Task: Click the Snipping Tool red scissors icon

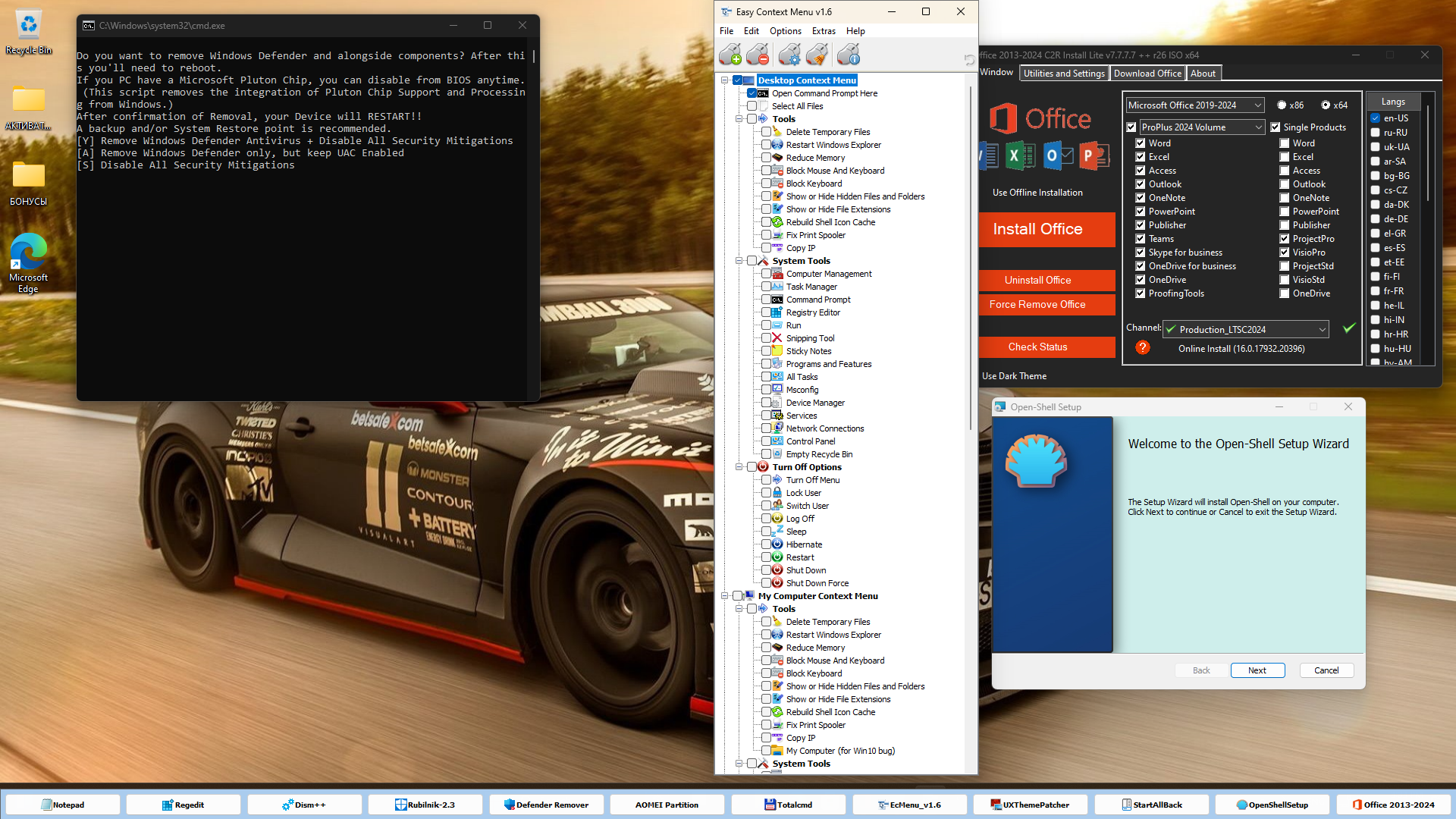Action: [777, 338]
